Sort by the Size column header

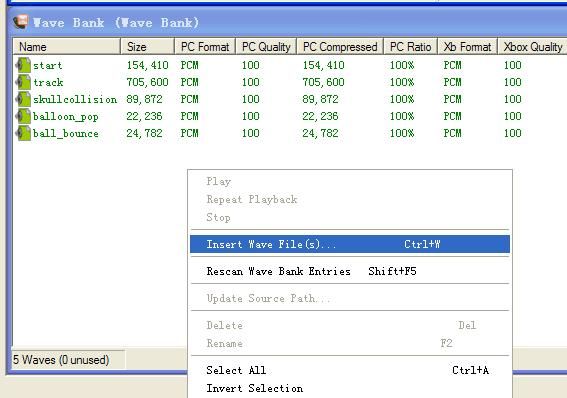pos(148,47)
